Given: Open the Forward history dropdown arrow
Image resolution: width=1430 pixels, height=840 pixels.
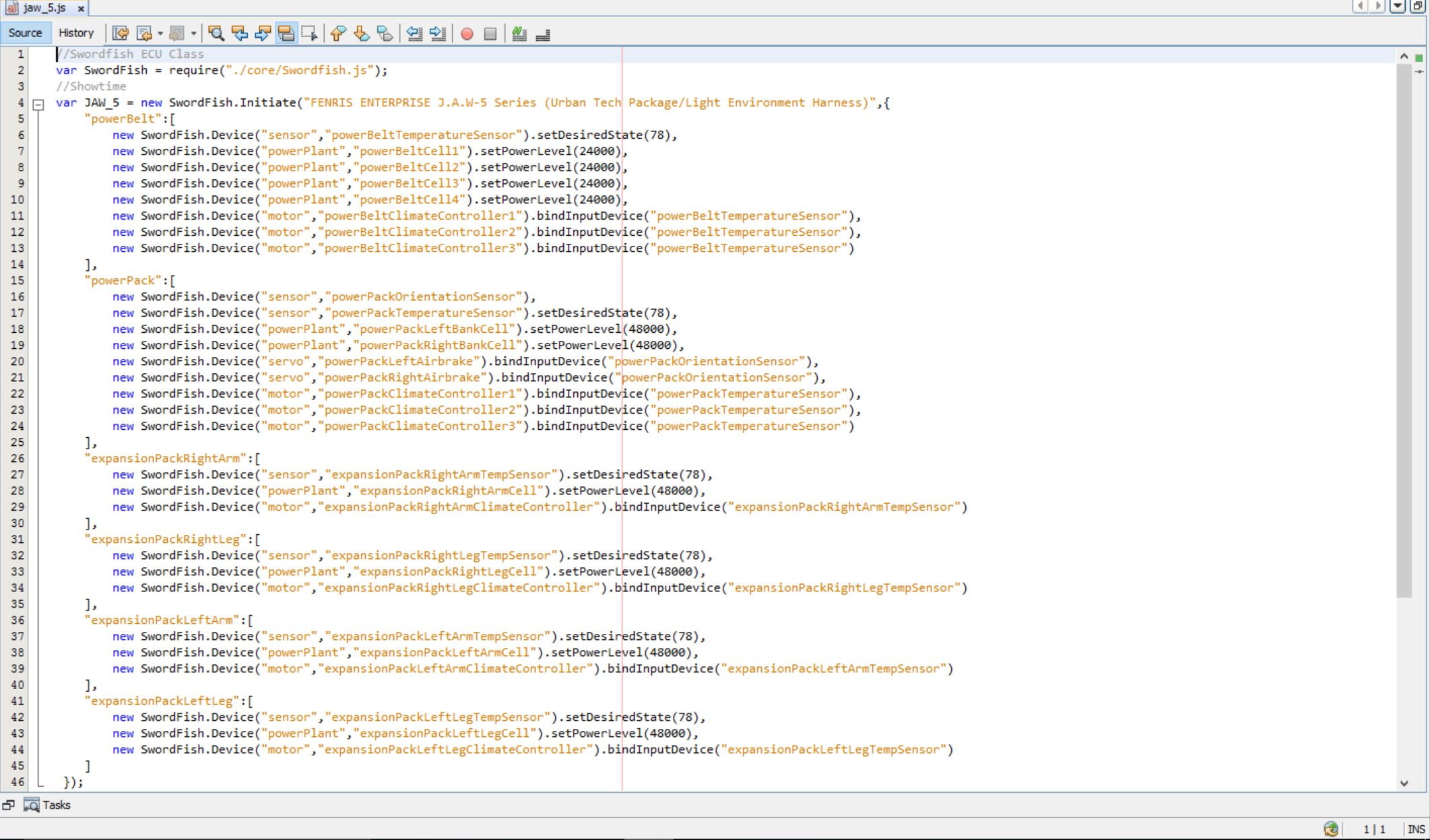Looking at the screenshot, I should pos(193,33).
